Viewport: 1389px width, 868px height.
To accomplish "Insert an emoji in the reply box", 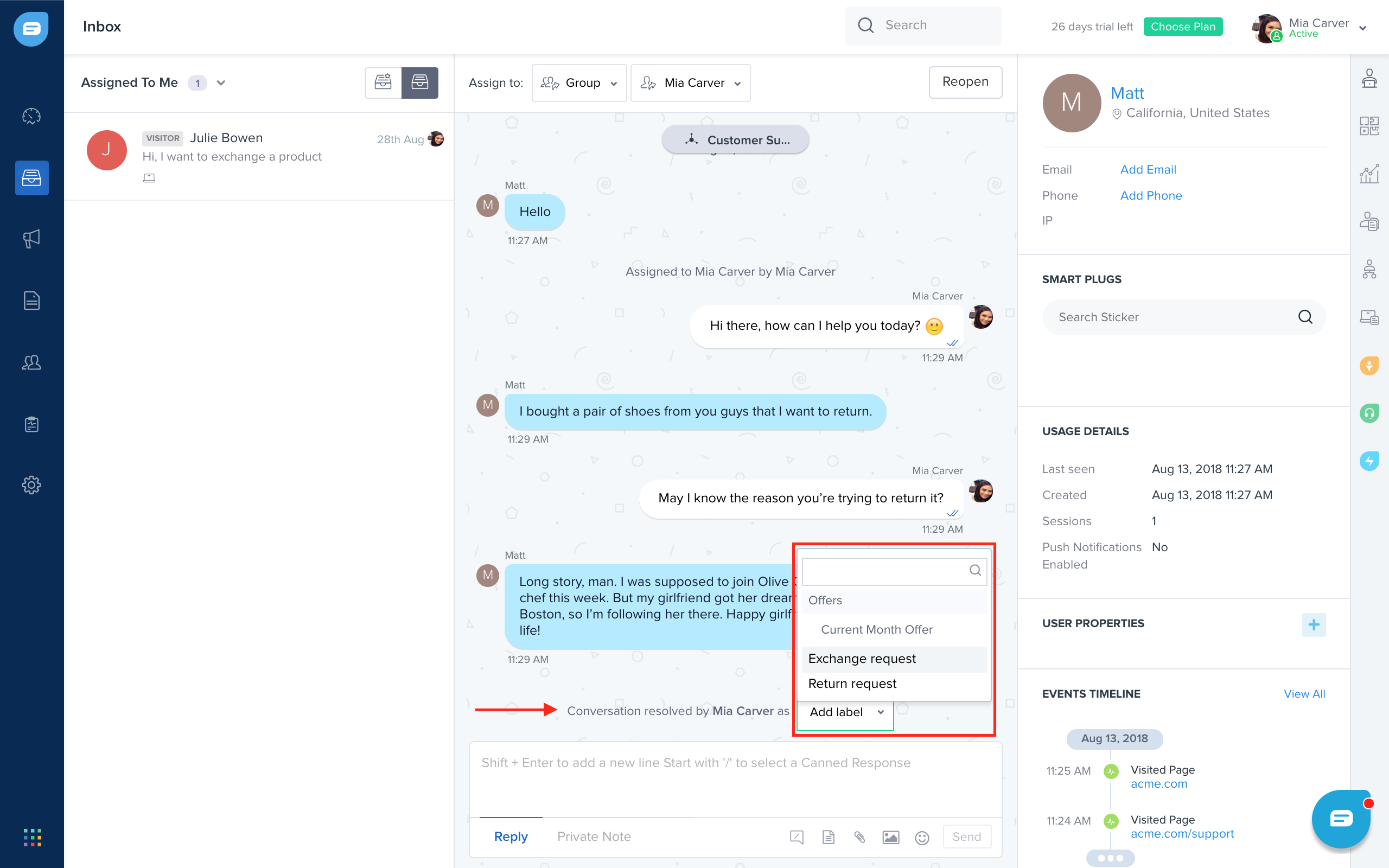I will click(922, 837).
